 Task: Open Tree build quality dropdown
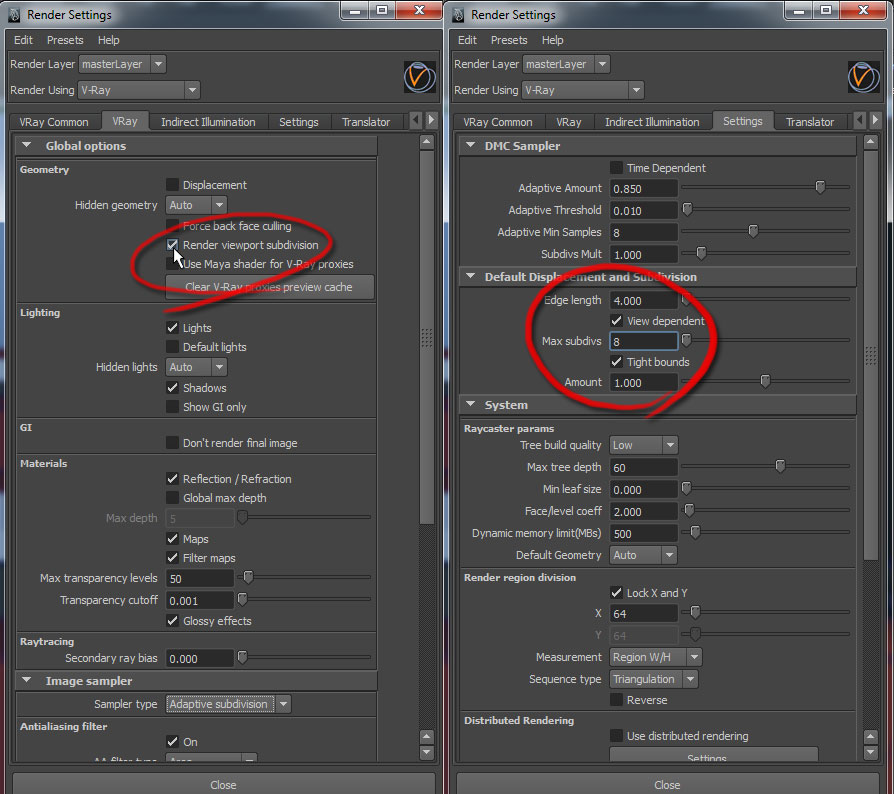[x=643, y=445]
